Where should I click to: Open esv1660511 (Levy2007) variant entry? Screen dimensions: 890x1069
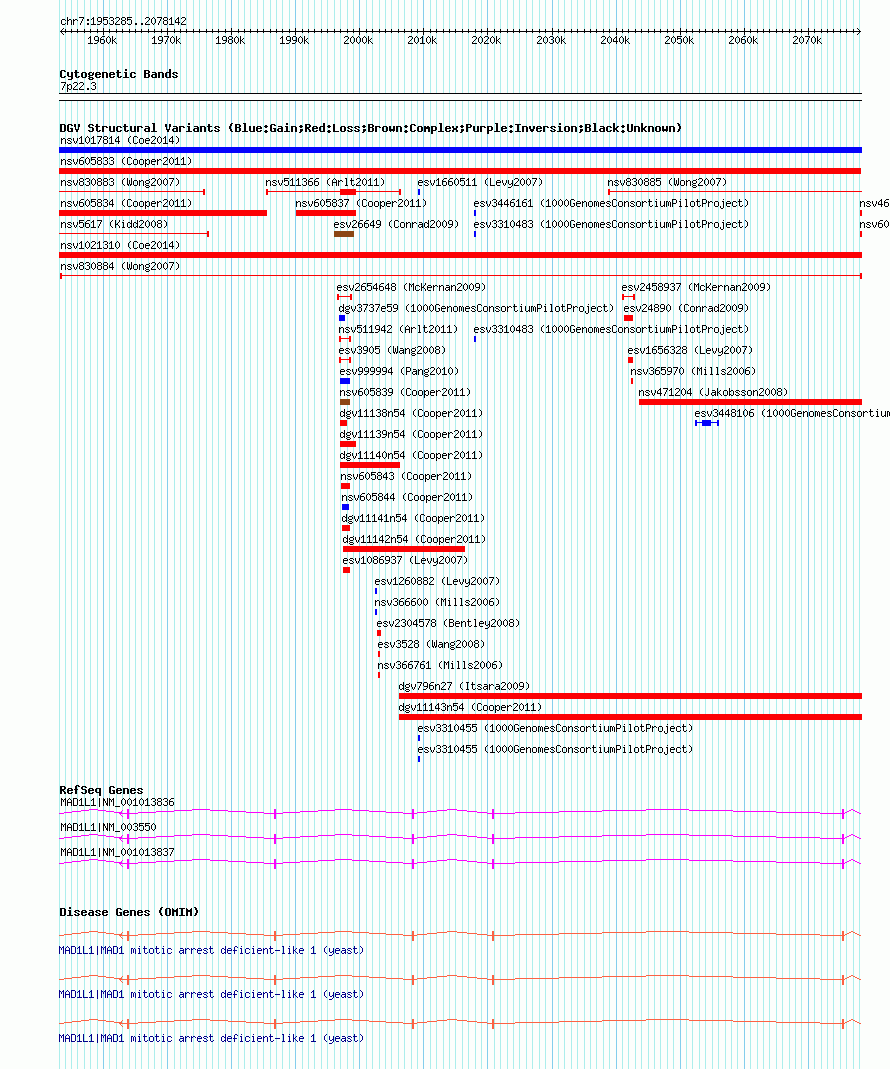[480, 183]
